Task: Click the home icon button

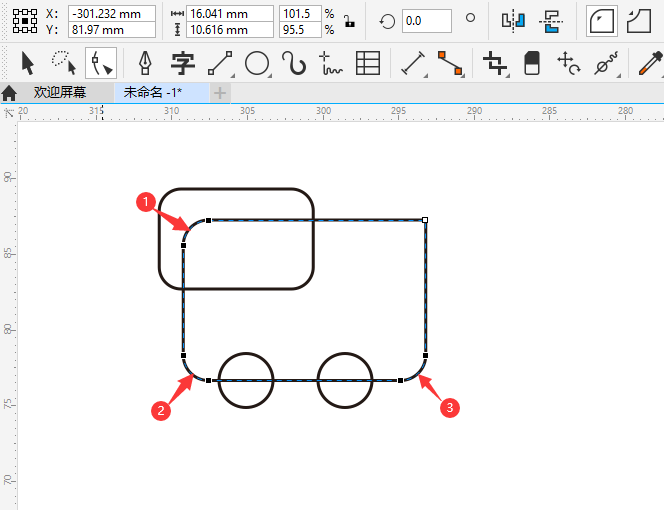Action: [10, 93]
